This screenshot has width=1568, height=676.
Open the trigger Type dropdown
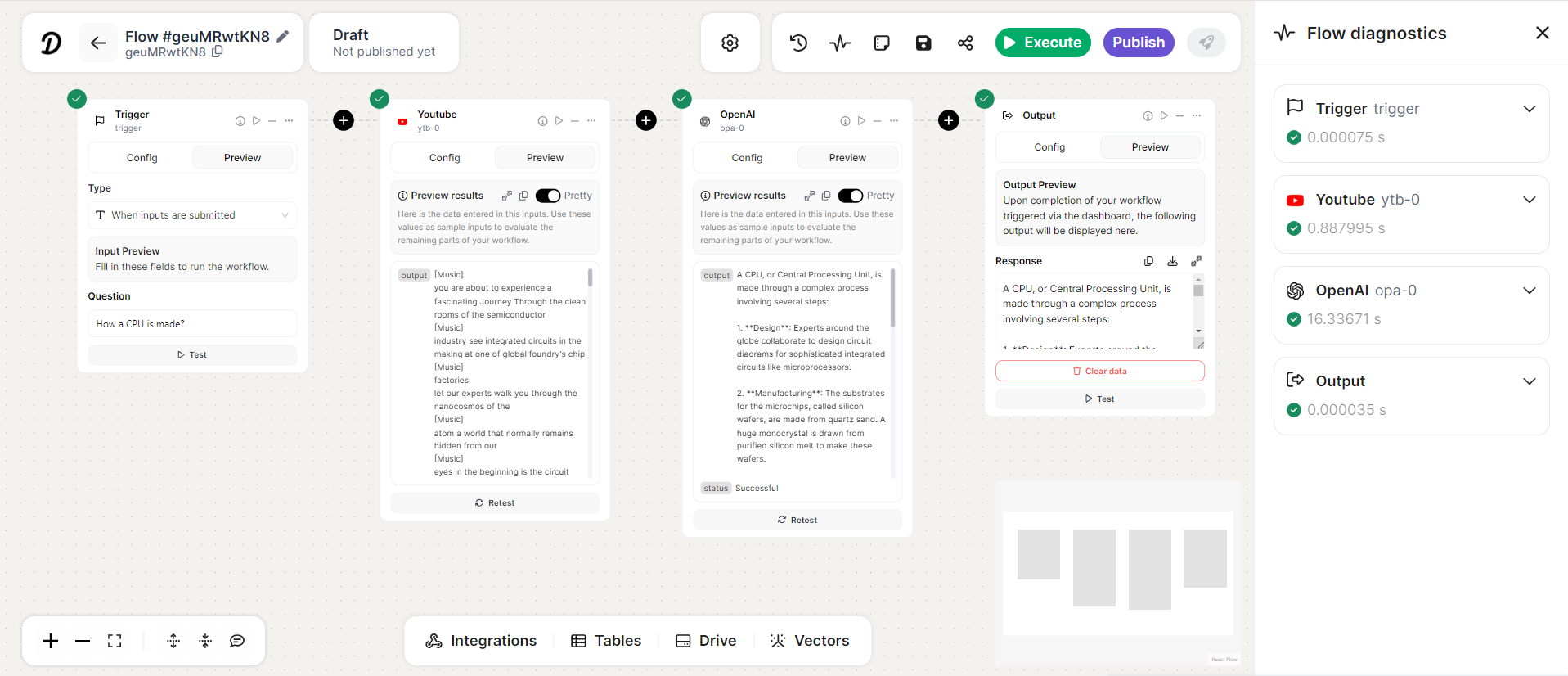(x=192, y=215)
